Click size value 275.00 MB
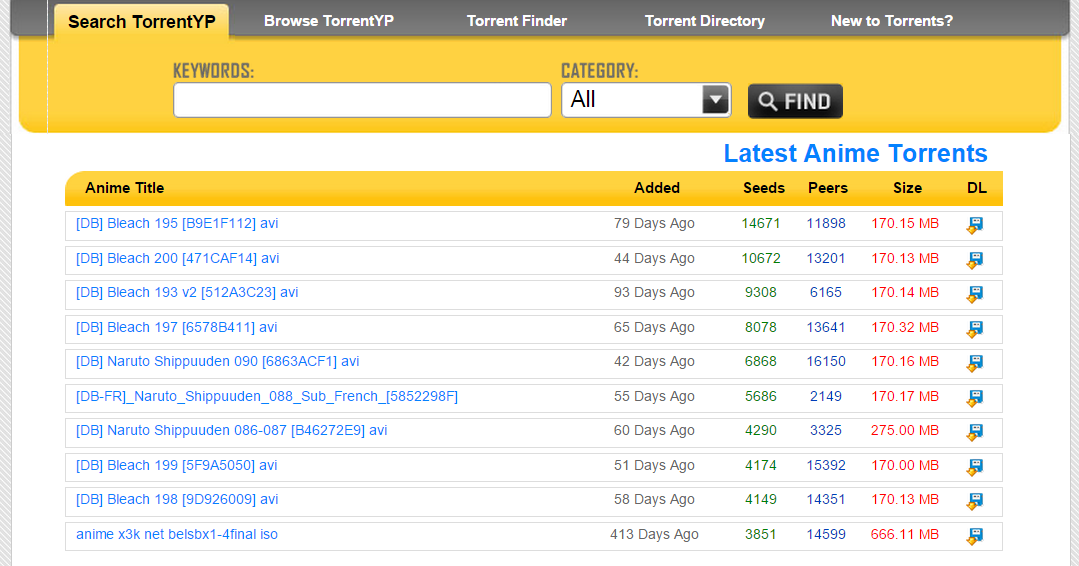 coord(905,431)
